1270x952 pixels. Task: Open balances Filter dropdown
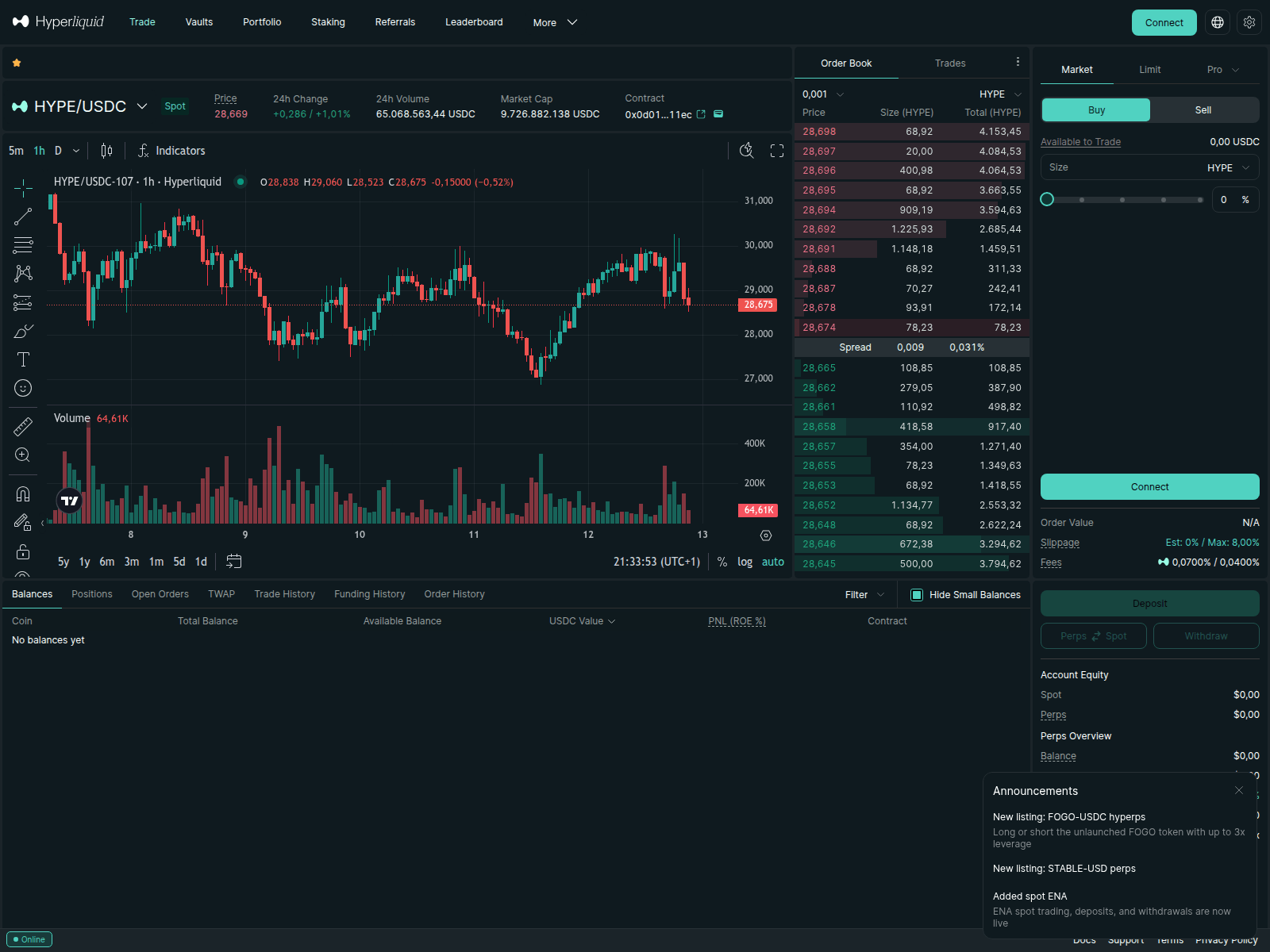pyautogui.click(x=864, y=595)
